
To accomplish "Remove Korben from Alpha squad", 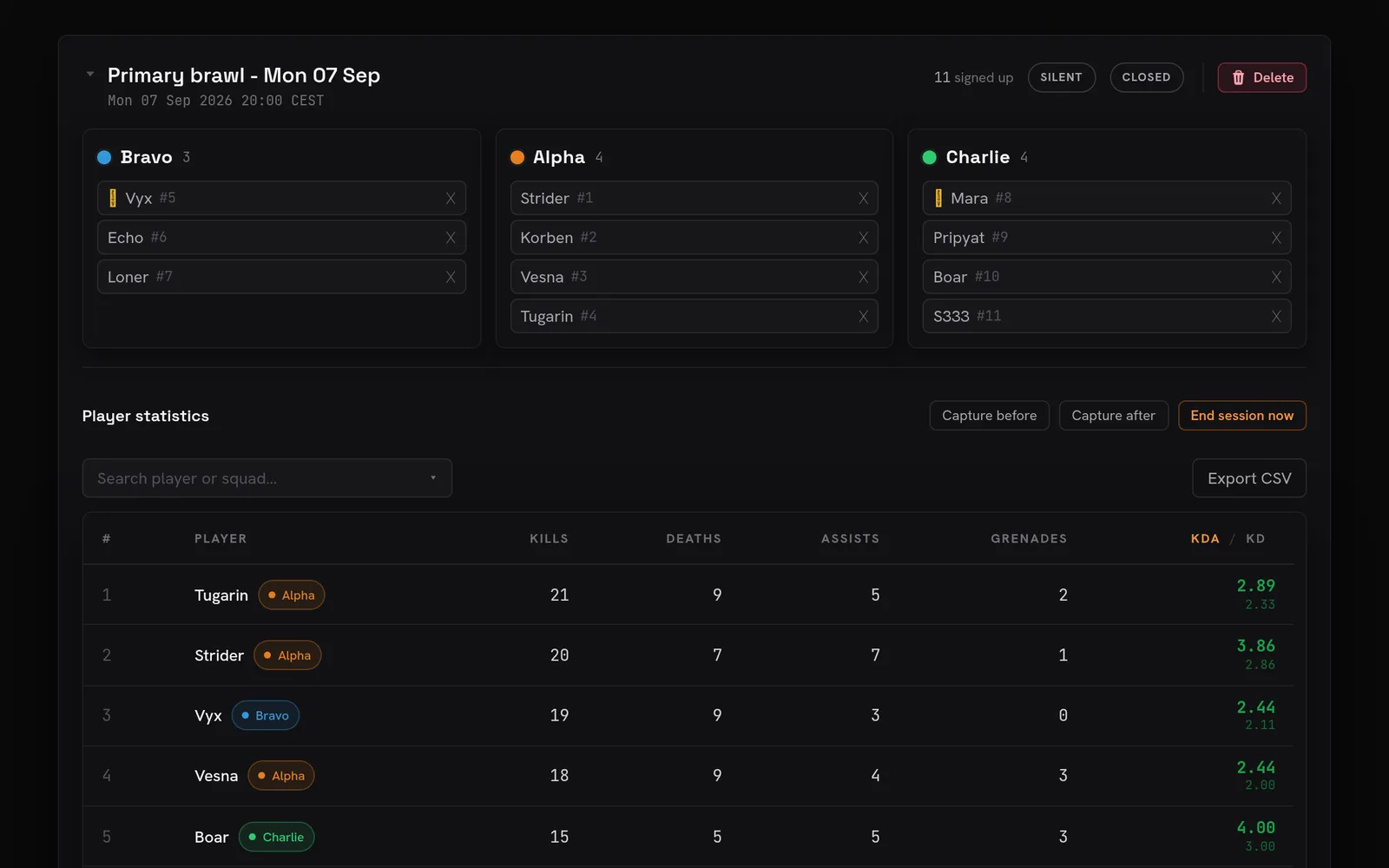I will [863, 238].
